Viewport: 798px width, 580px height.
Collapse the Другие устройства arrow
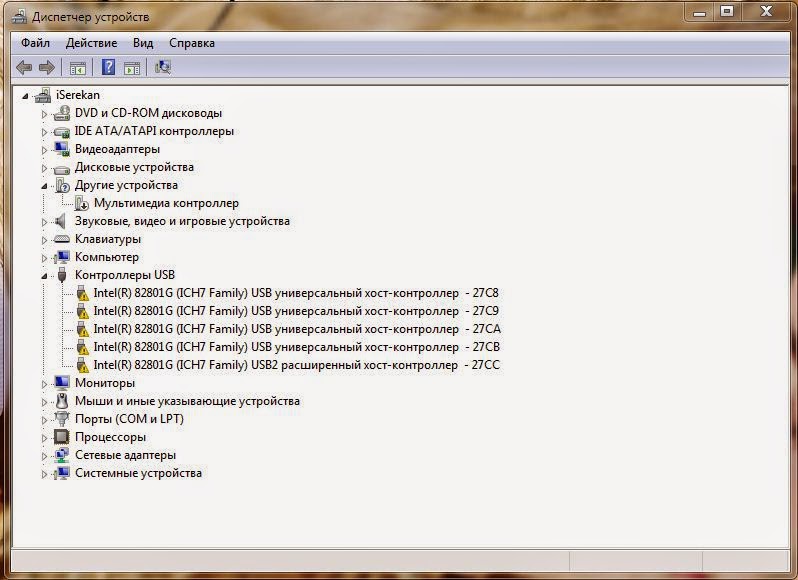pos(44,186)
